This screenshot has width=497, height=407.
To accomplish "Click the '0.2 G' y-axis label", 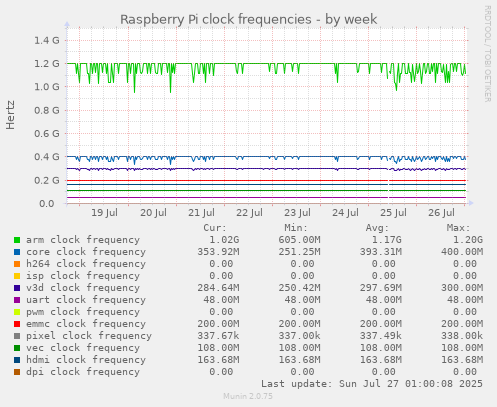I will (47, 180).
